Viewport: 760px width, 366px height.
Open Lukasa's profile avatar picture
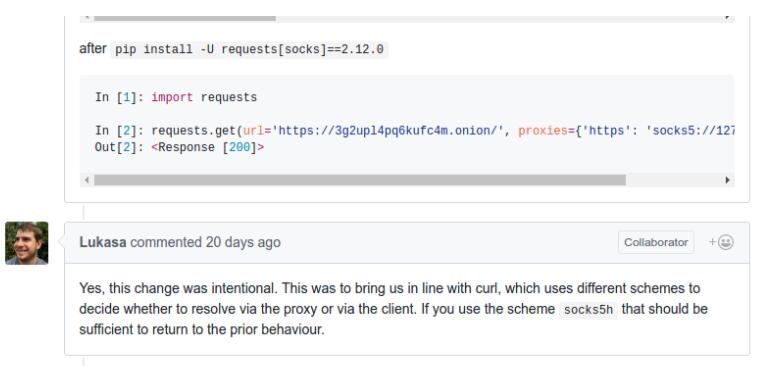point(27,243)
